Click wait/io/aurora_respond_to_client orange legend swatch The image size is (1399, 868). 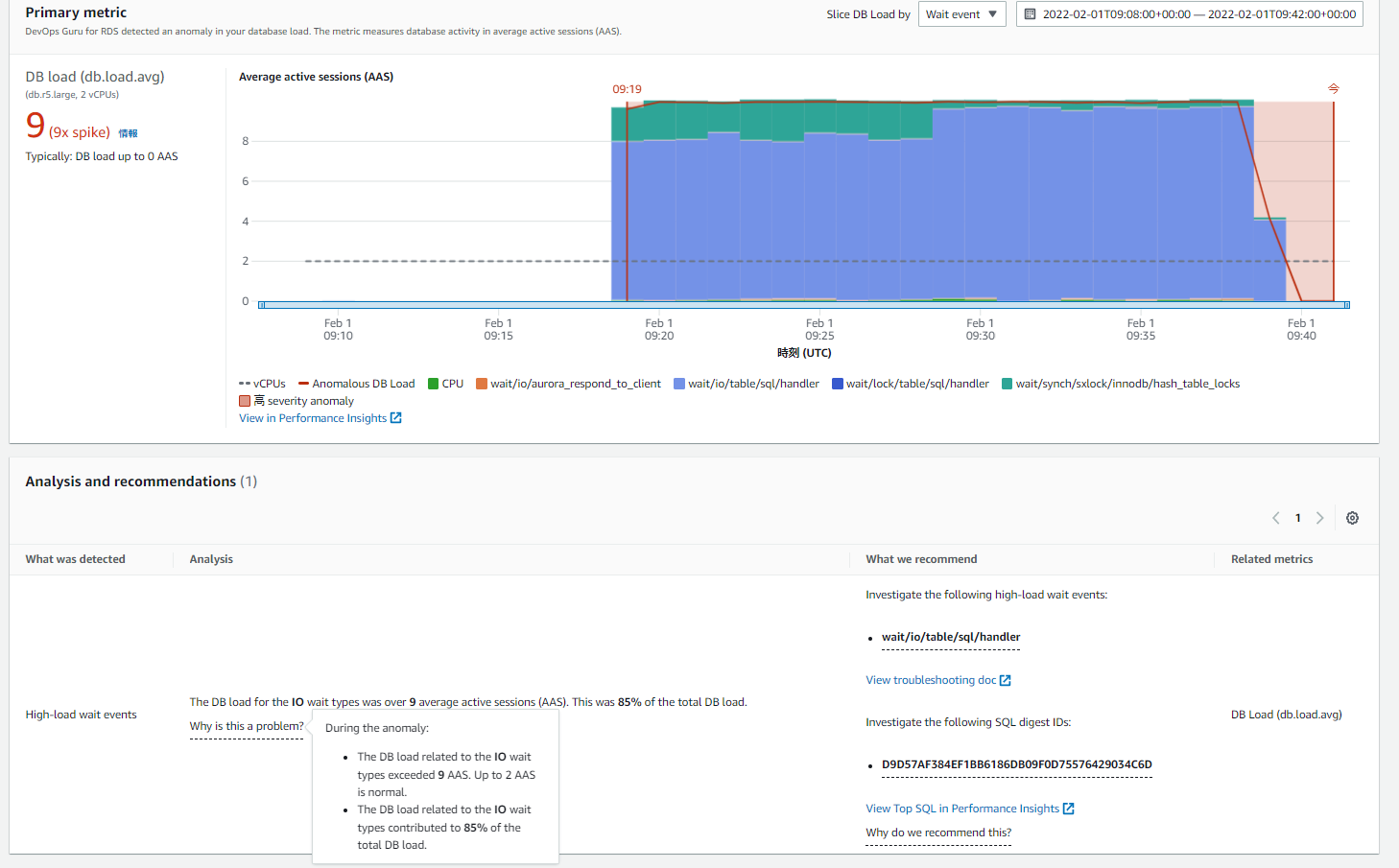coord(482,384)
